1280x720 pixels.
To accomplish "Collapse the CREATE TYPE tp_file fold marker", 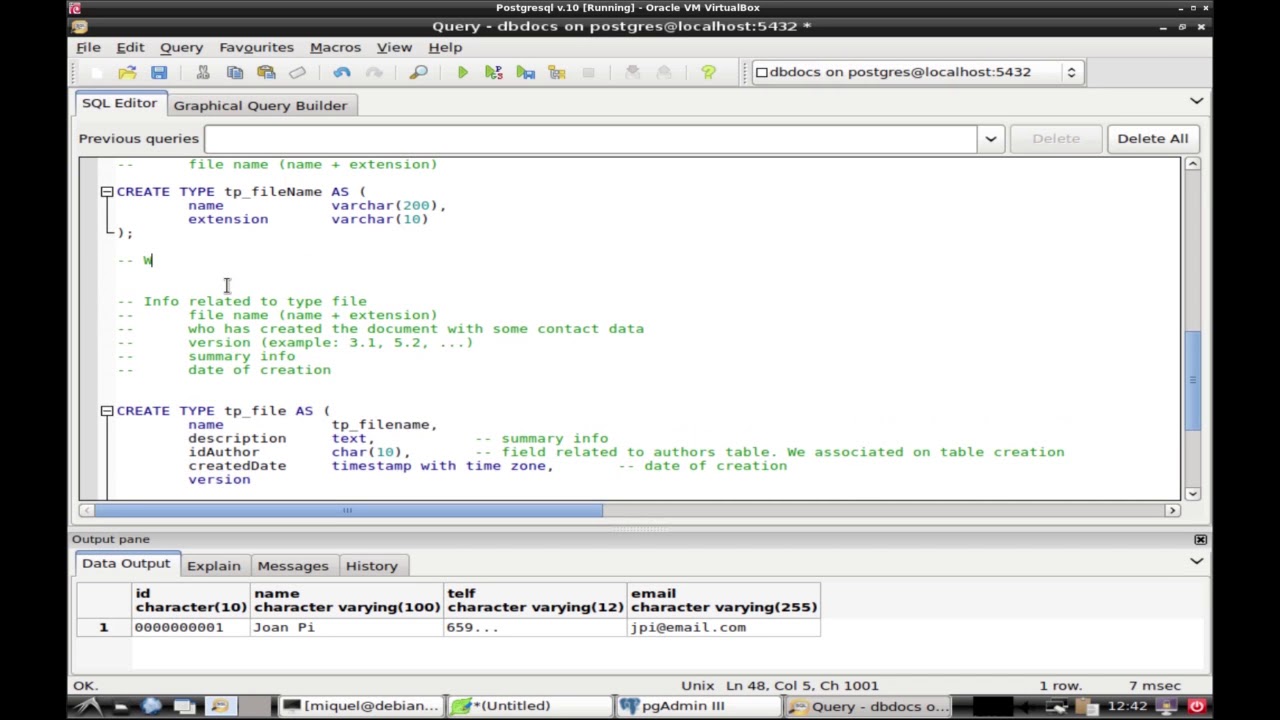I will pos(107,411).
